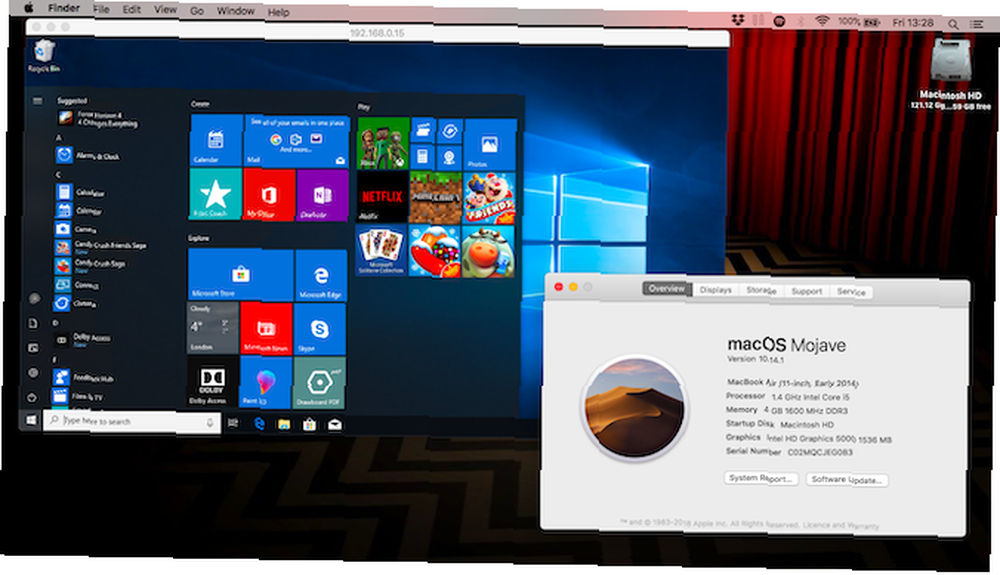Open the View menu
This screenshot has height=575, width=1000.
click(x=165, y=10)
